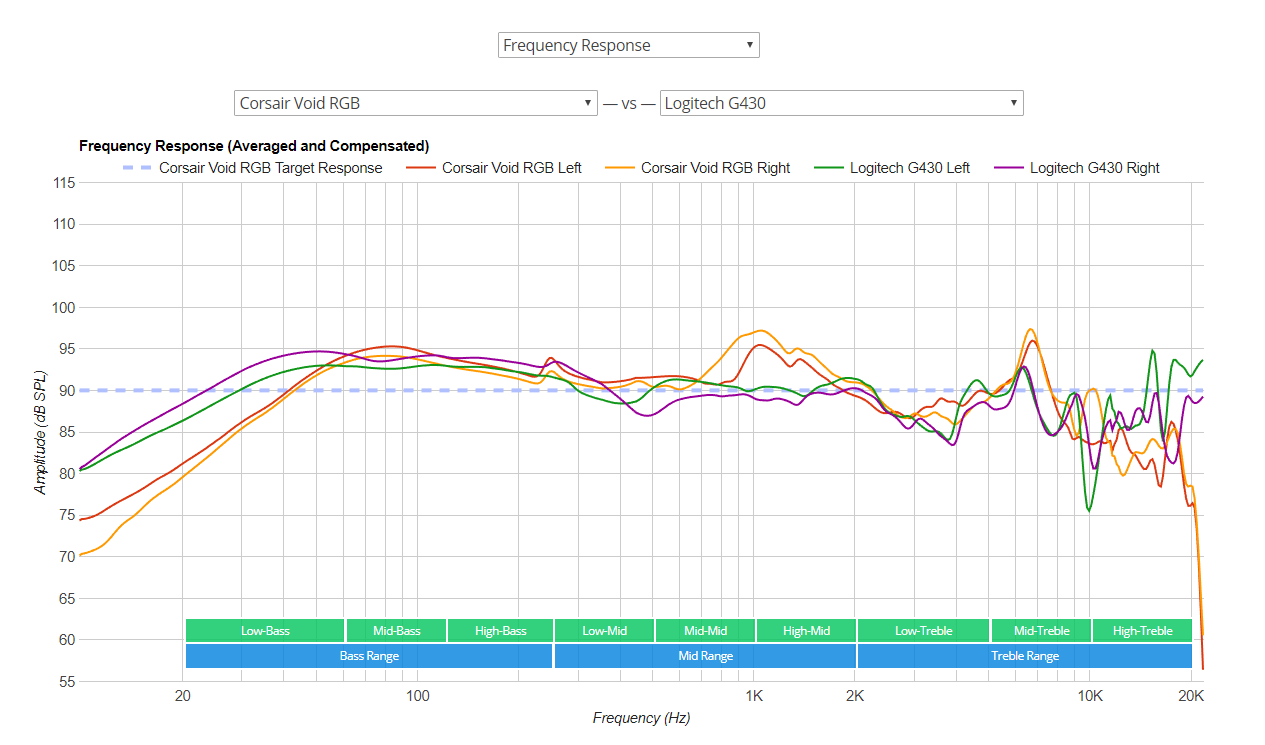Click the 2K frequency axis tick label
This screenshot has width=1265, height=745.
click(x=855, y=696)
